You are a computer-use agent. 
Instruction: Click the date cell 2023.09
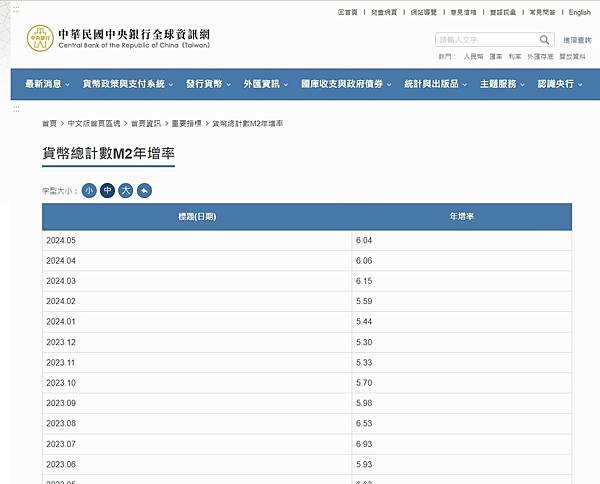(x=197, y=403)
